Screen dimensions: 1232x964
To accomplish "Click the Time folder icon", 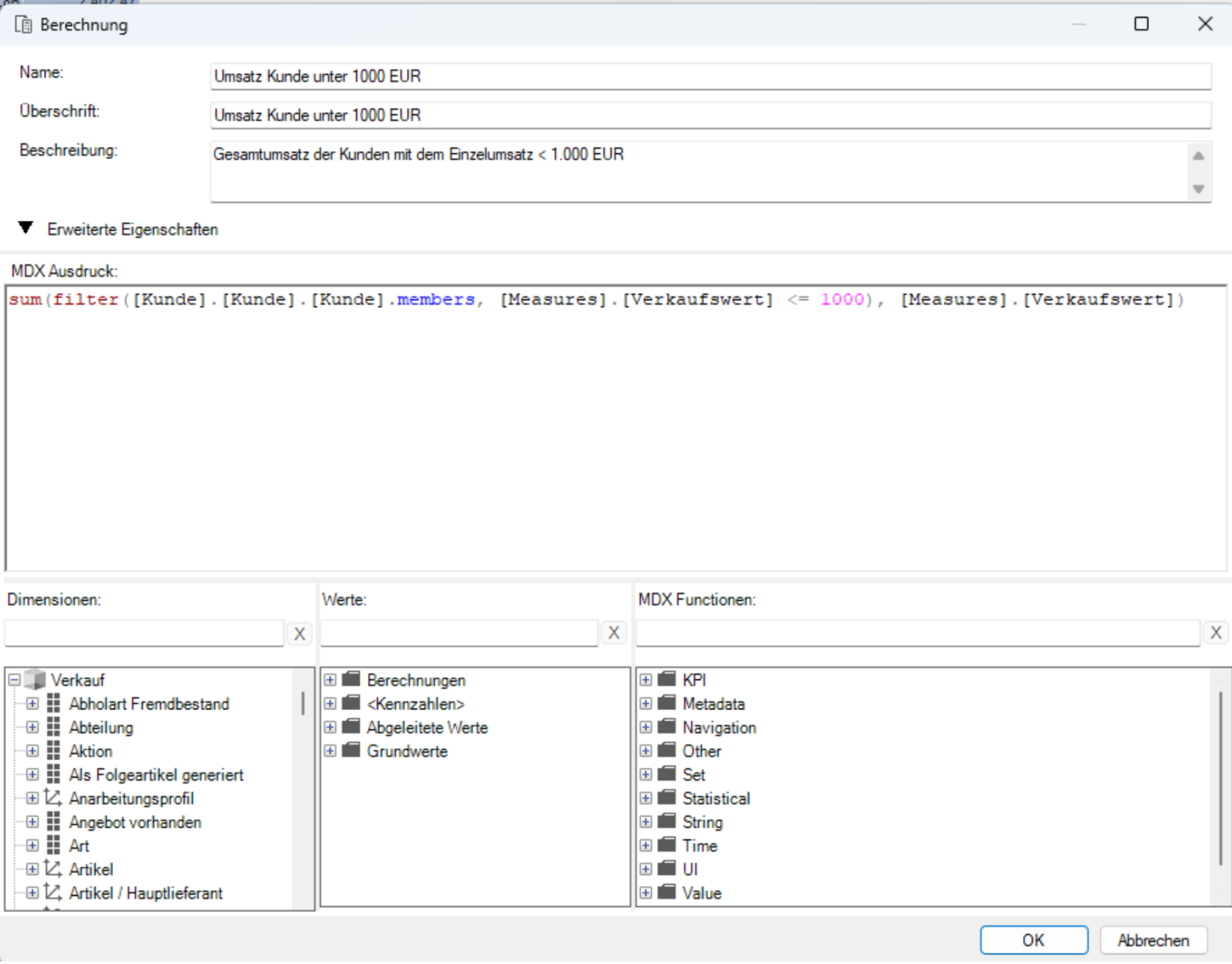I will pyautogui.click(x=667, y=845).
